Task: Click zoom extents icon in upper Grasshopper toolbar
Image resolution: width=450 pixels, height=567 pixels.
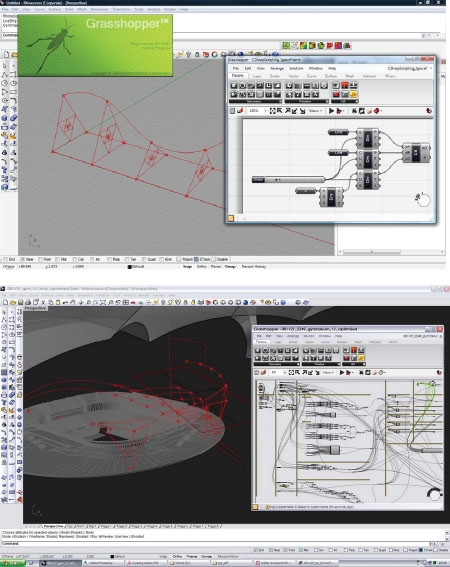Action: (272, 111)
